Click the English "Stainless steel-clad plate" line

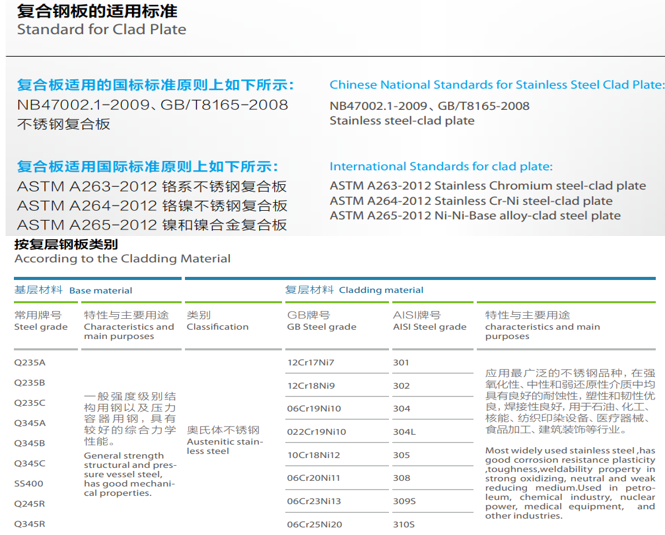[402, 121]
